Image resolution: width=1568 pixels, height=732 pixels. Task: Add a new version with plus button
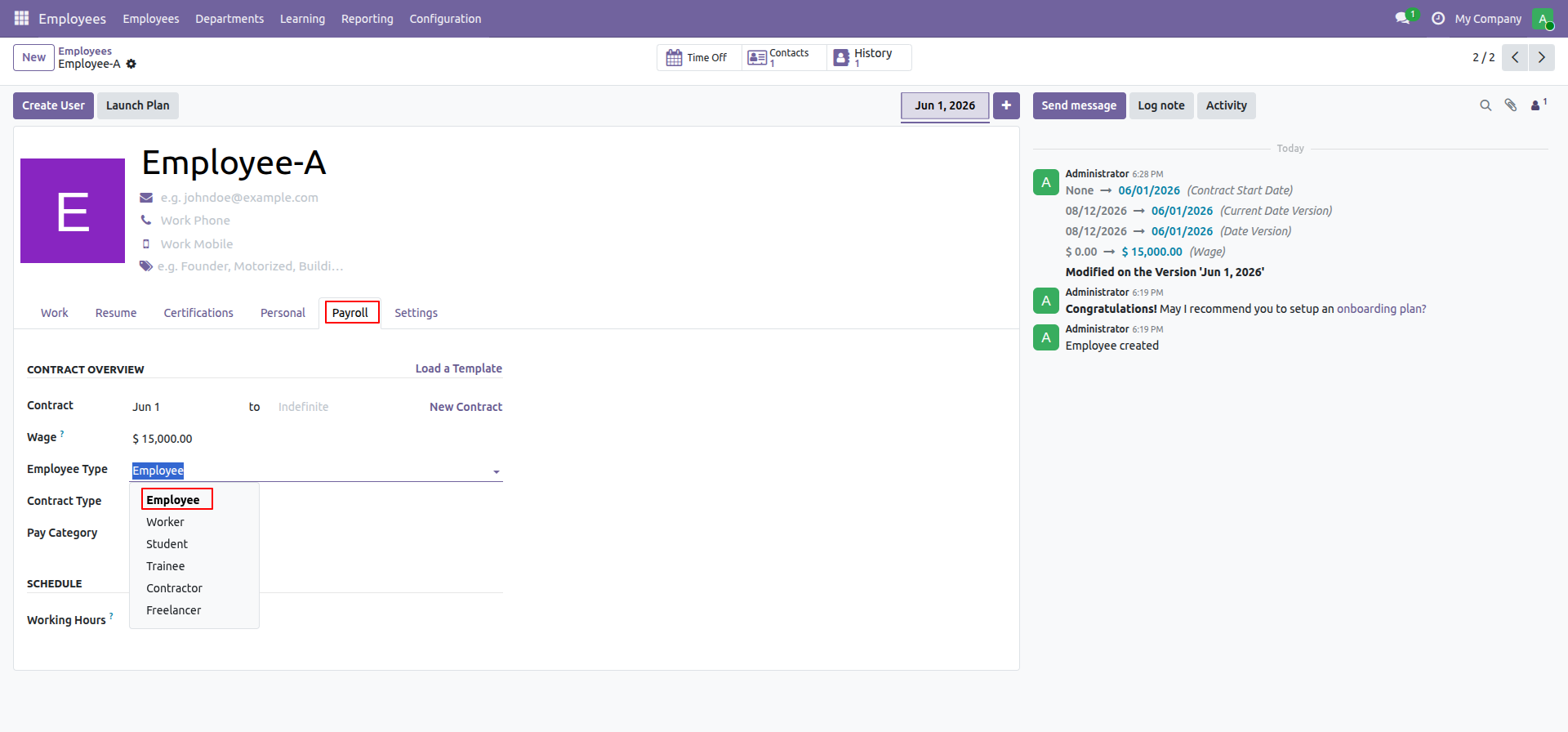[x=1006, y=105]
